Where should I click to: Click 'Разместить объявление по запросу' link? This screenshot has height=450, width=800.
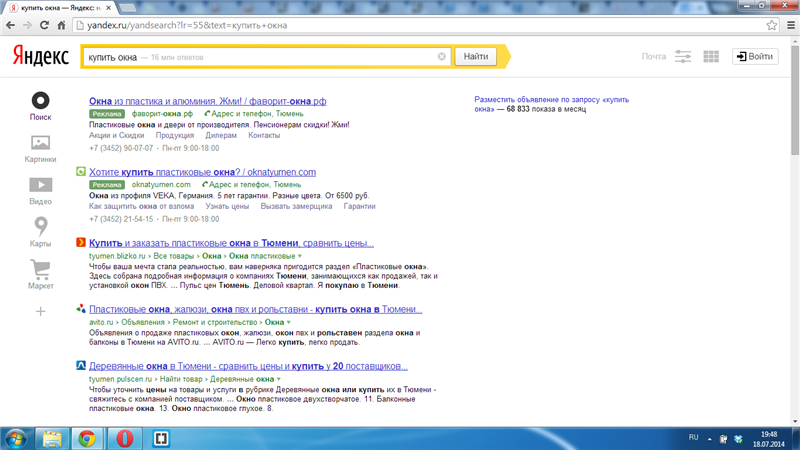pyautogui.click(x=552, y=104)
